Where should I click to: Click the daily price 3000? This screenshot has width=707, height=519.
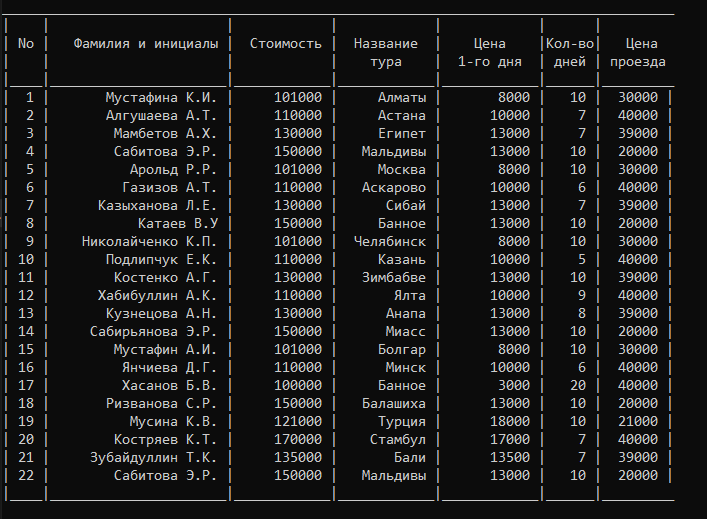(x=514, y=386)
